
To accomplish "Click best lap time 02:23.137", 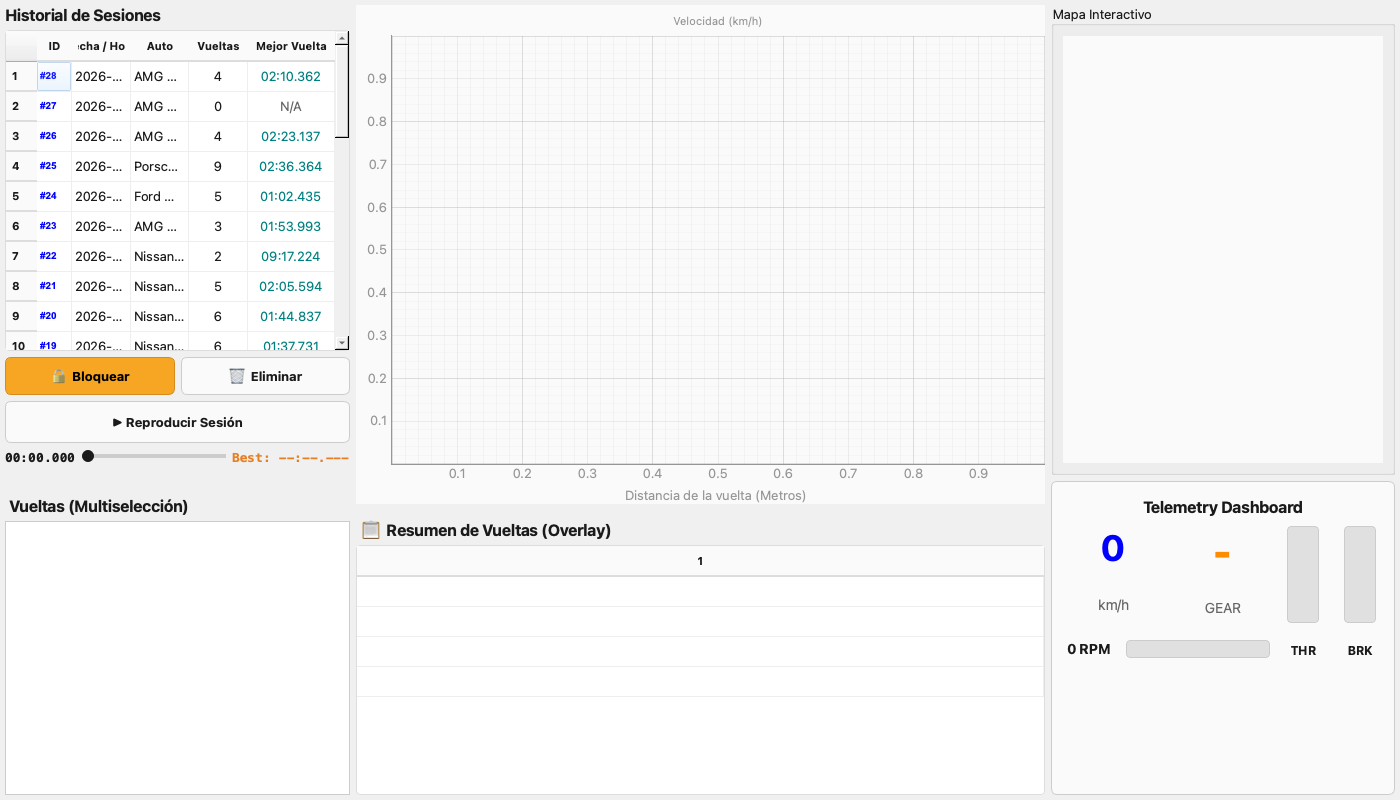I will [x=291, y=136].
